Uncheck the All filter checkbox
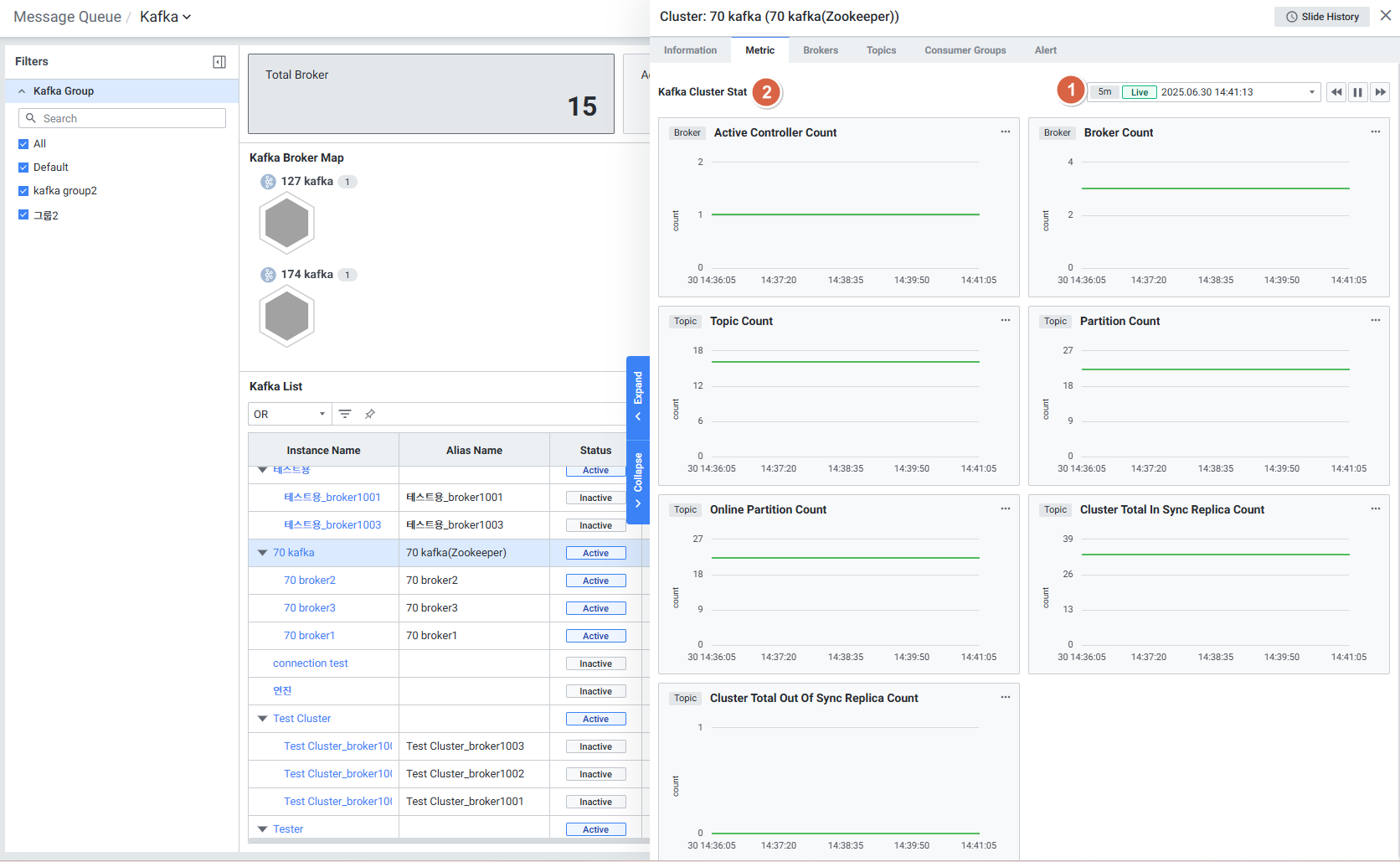Viewport: 1400px width, 862px height. [x=23, y=144]
